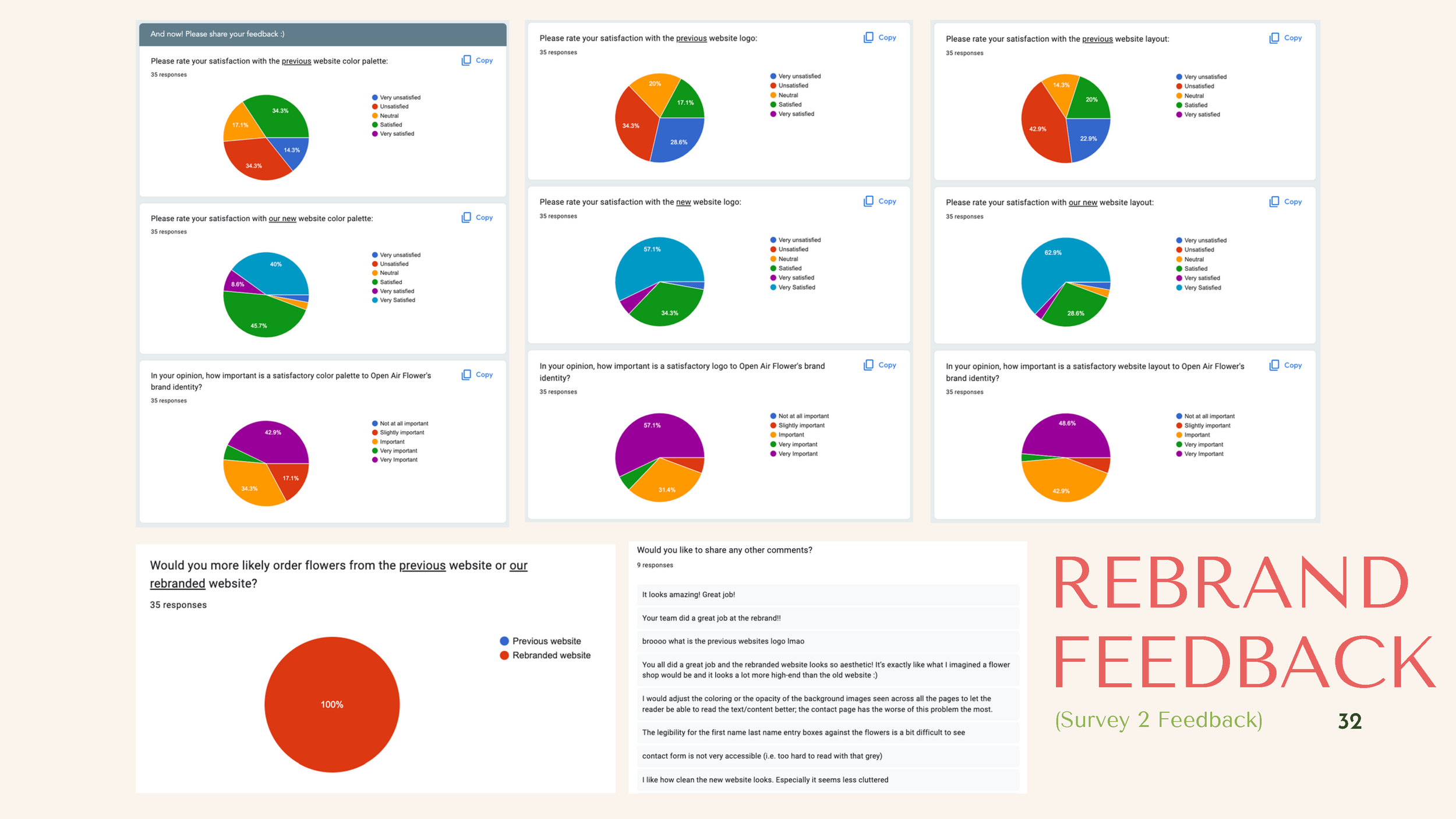Click the Copy icon for new color palette chart

466,217
